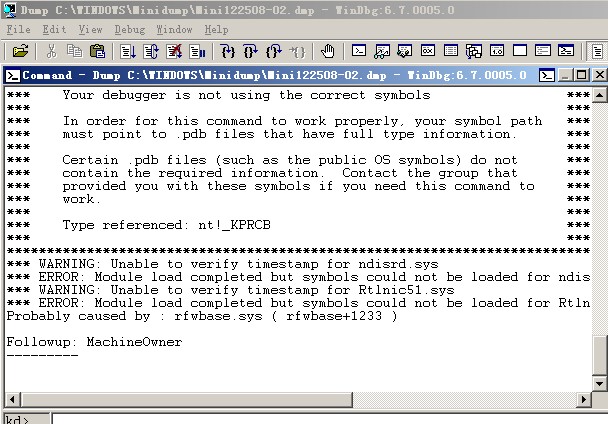This screenshot has width=608, height=424.
Task: Open the Disassembly window icon
Action: coord(497,51)
